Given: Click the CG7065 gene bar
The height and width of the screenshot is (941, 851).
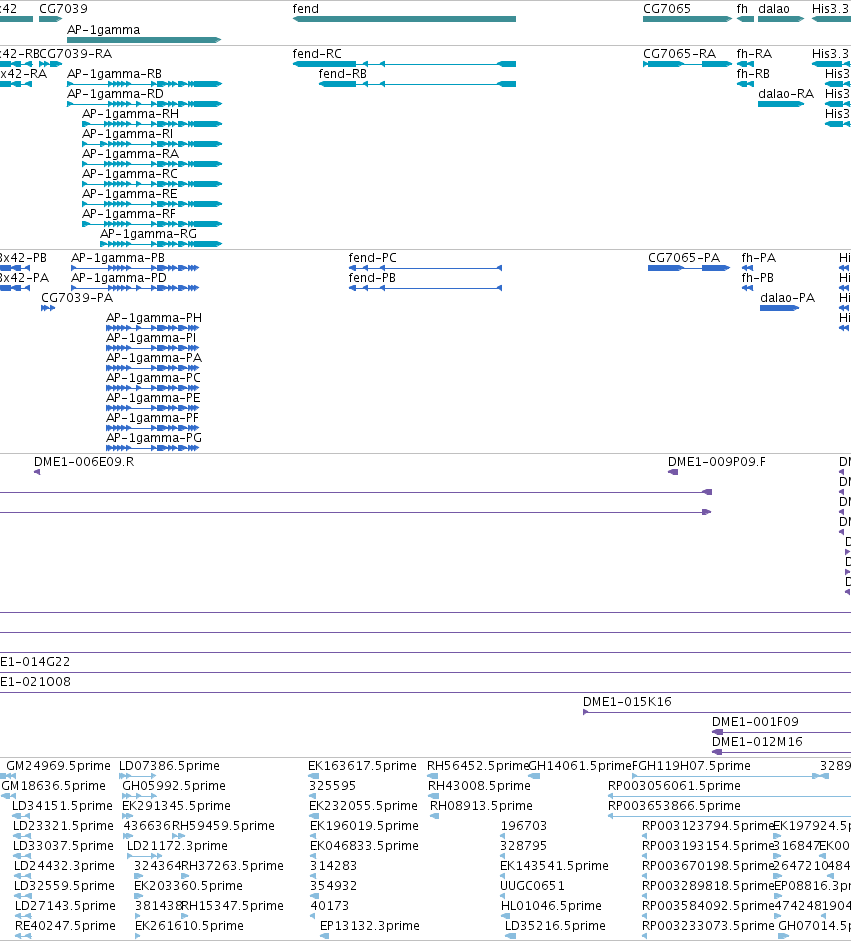Looking at the screenshot, I should [x=687, y=19].
